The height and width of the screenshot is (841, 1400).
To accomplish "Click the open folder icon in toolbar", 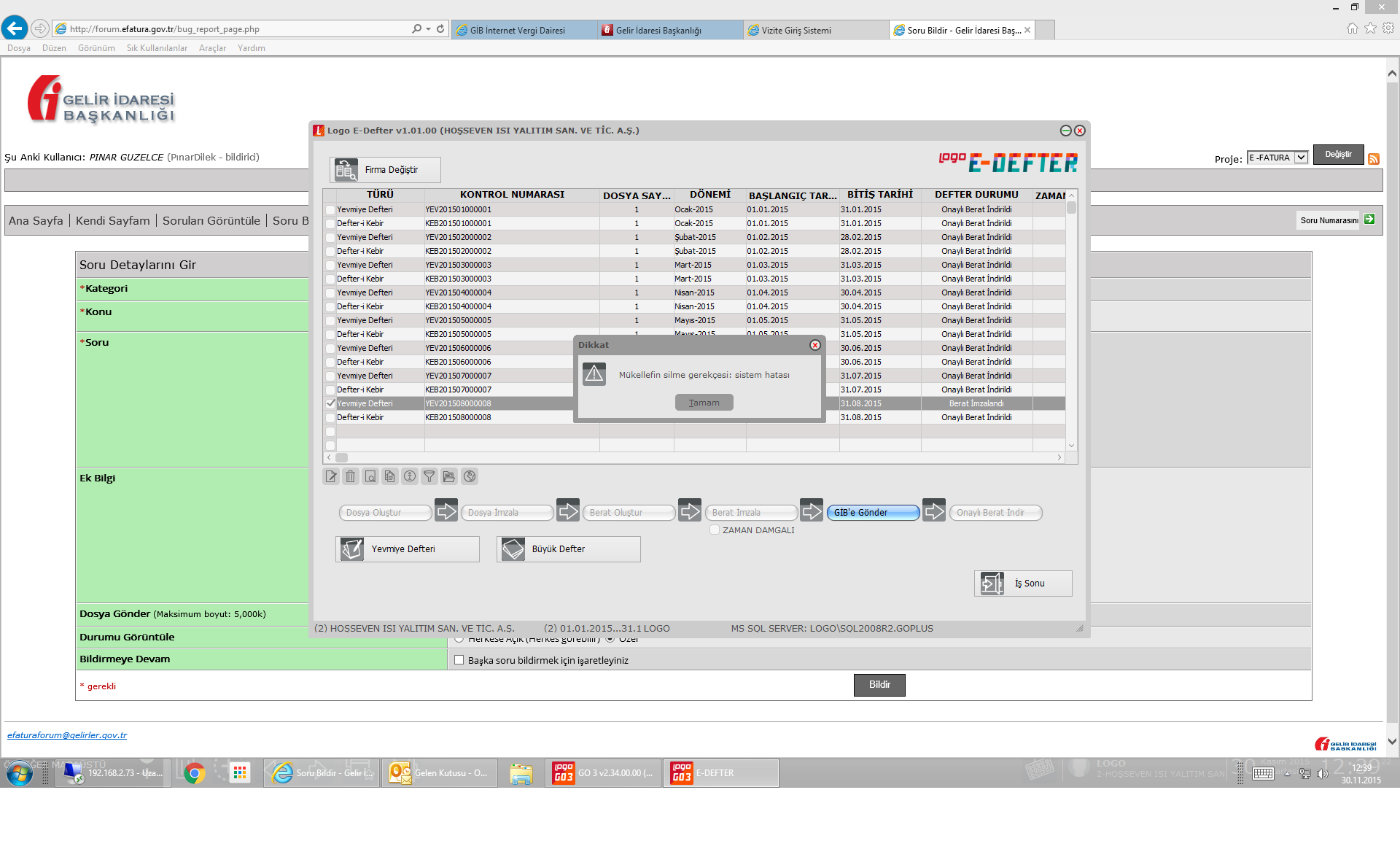I will pos(449,476).
